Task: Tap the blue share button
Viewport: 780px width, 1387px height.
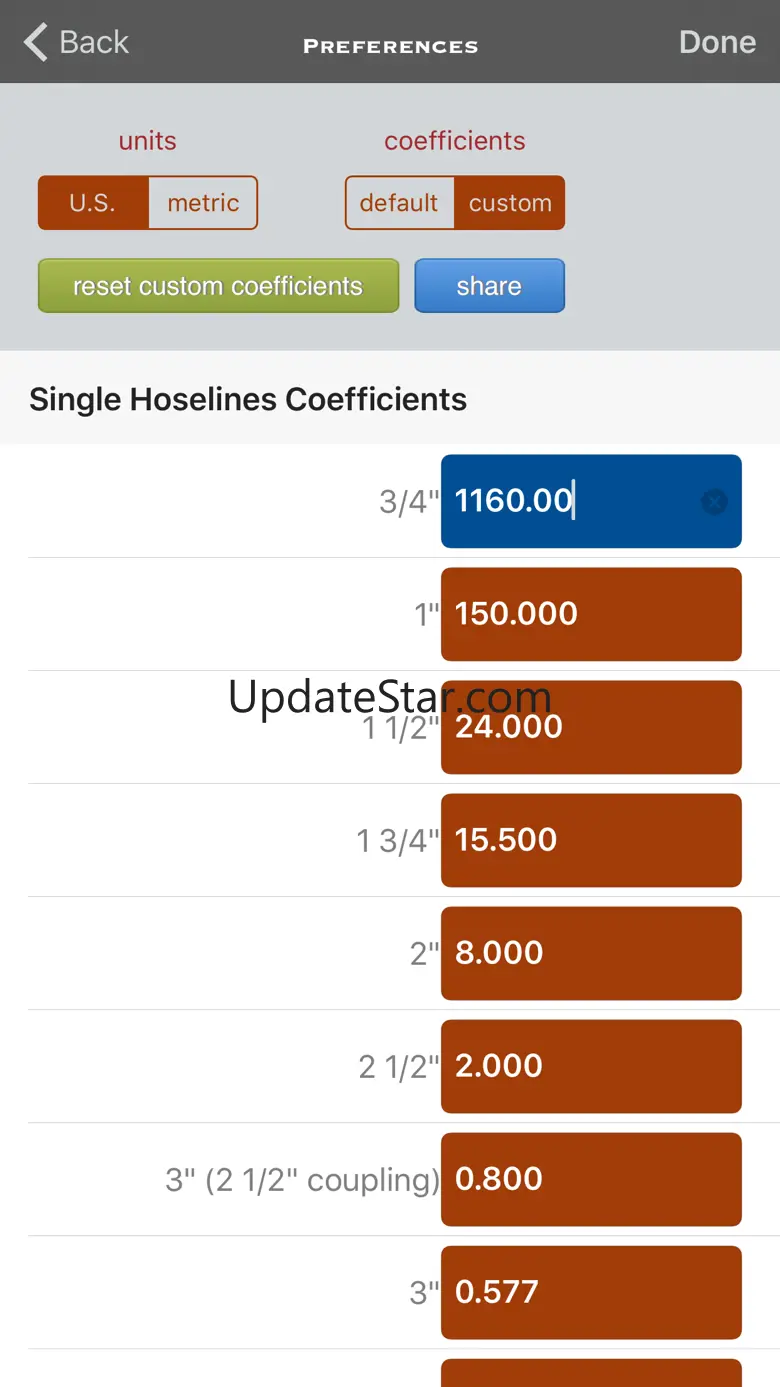Action: tap(489, 286)
